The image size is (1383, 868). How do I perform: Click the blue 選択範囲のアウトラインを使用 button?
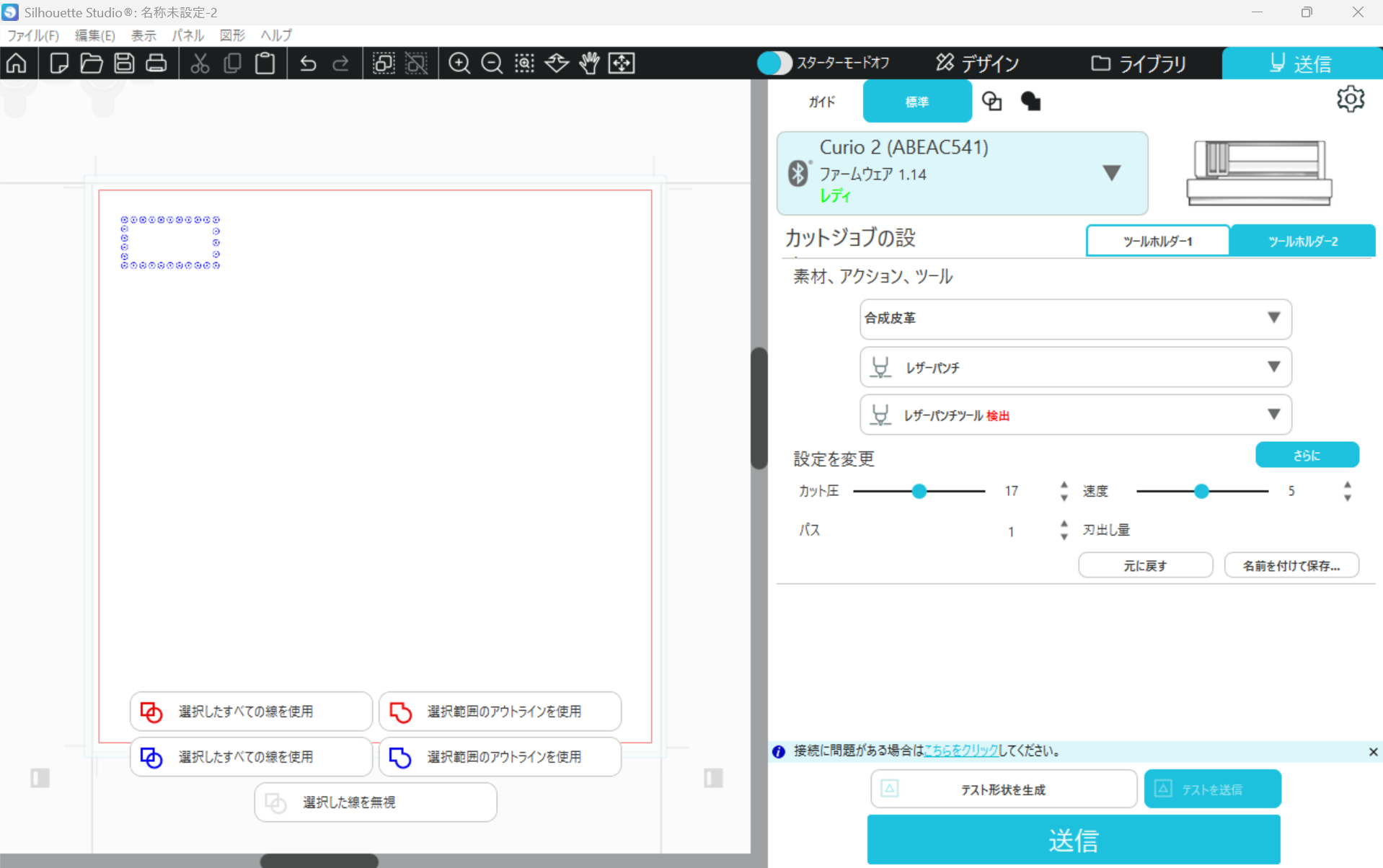tap(500, 757)
